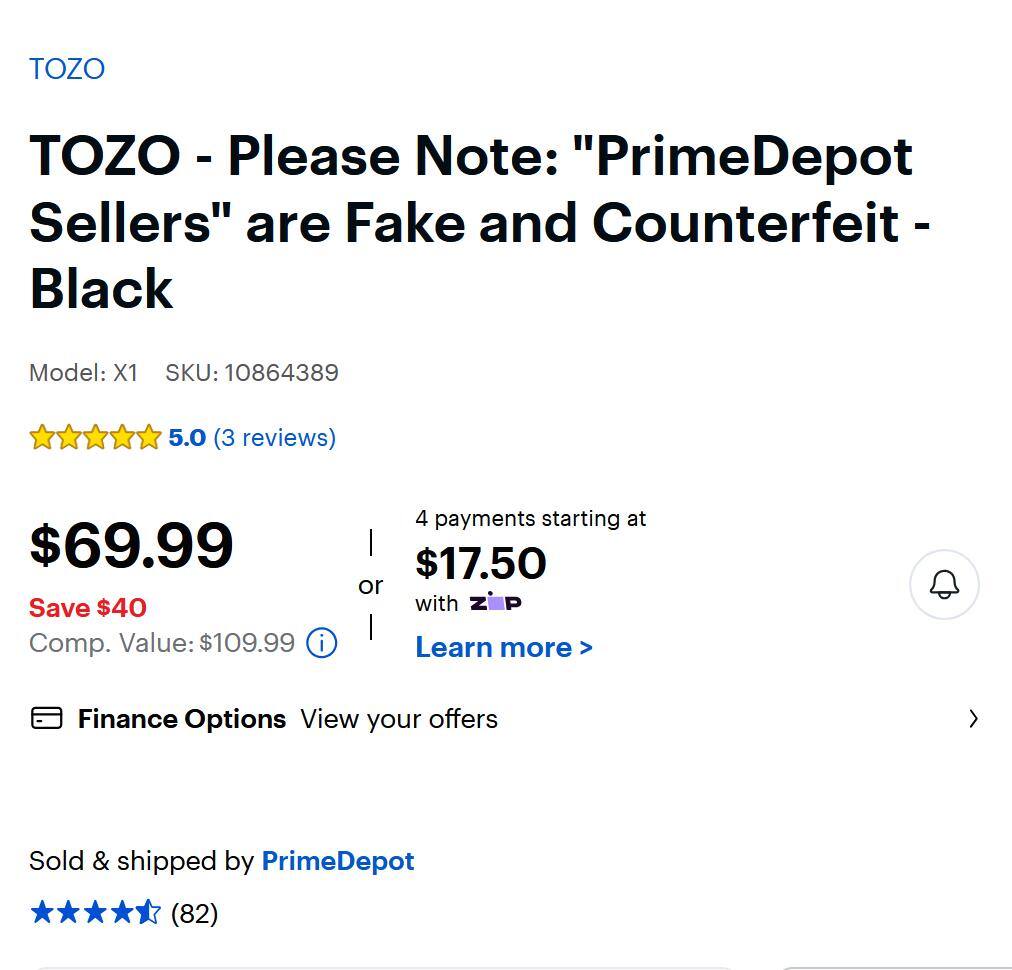Click the price alert bell icon

click(944, 585)
